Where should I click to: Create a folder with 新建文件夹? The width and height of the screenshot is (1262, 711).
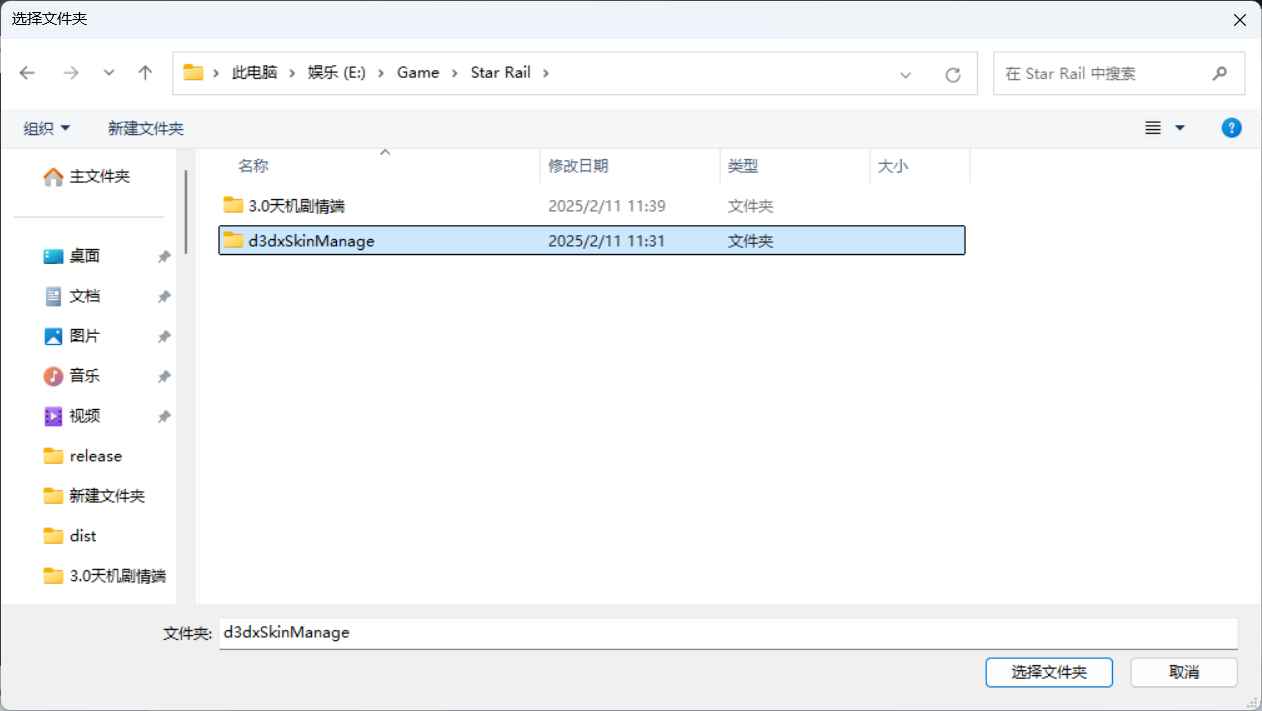145,128
